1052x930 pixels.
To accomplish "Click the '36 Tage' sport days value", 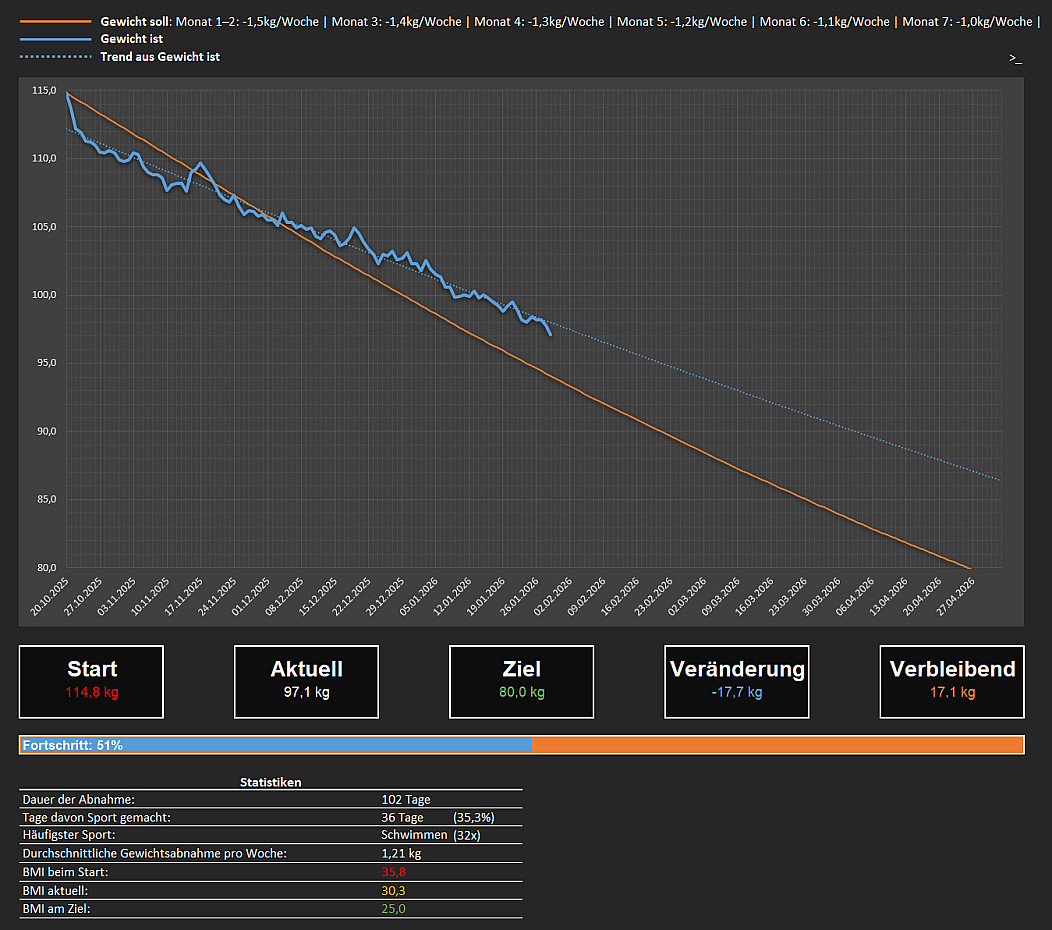I will (402, 817).
